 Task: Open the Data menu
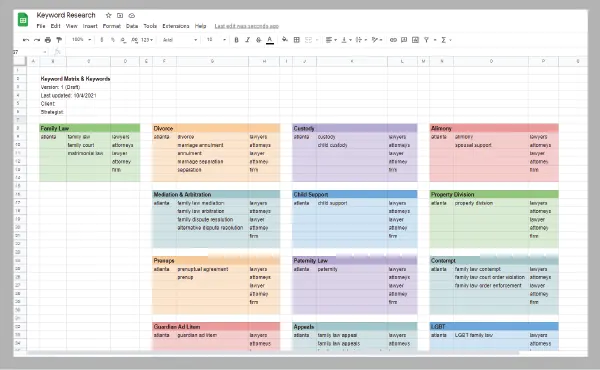tap(132, 26)
